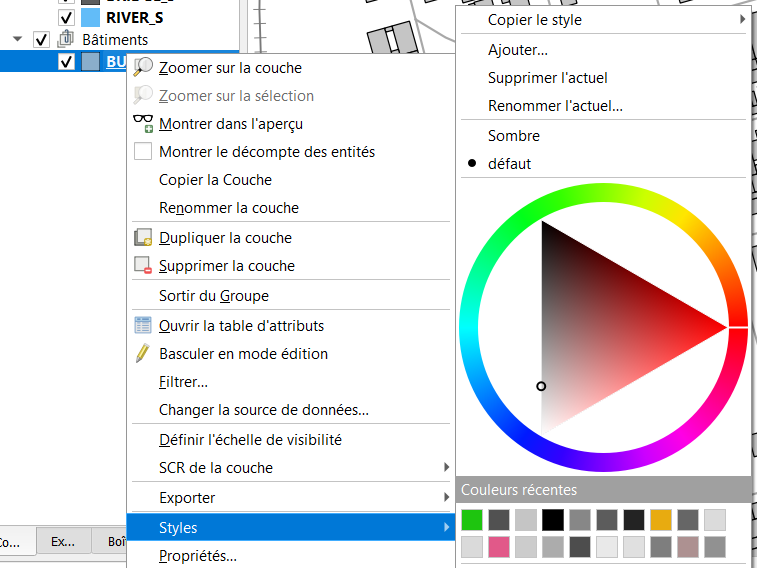Select Renommer la couche
The width and height of the screenshot is (757, 568).
(291, 208)
